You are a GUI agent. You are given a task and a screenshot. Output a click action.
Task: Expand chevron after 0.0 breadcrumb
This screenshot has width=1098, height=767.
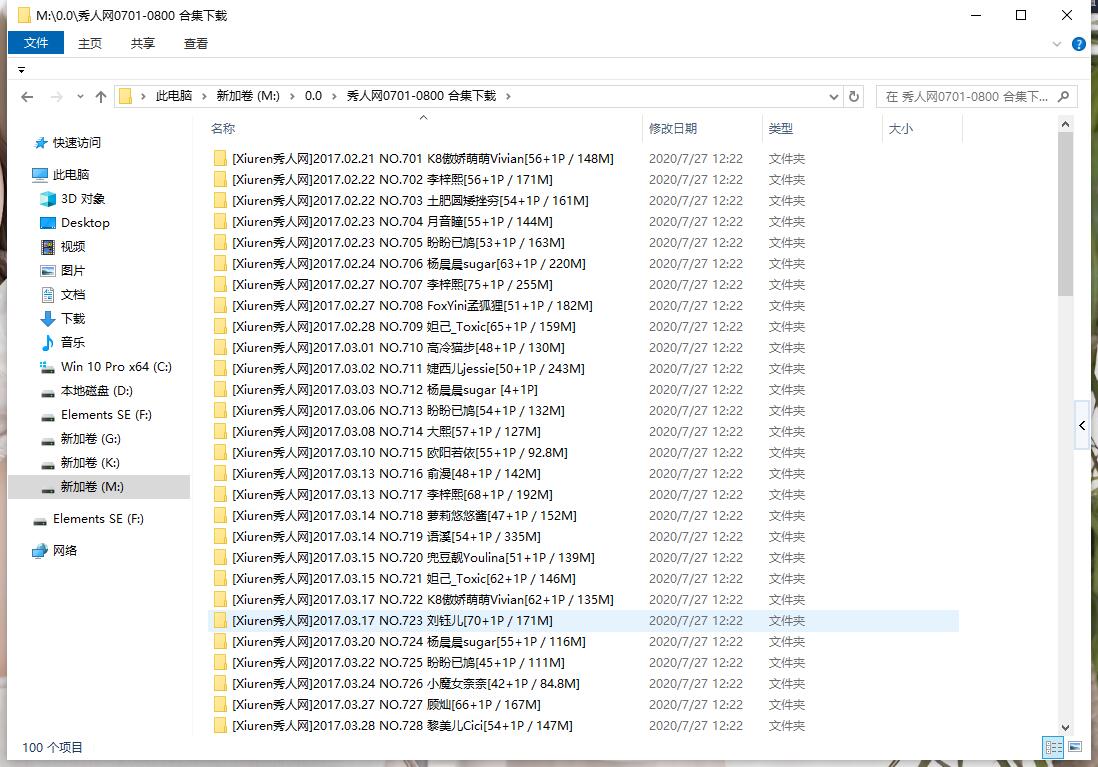coord(334,97)
